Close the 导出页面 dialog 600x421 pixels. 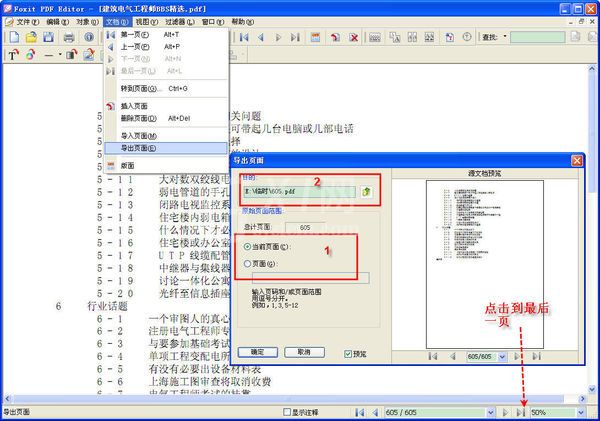[577, 160]
